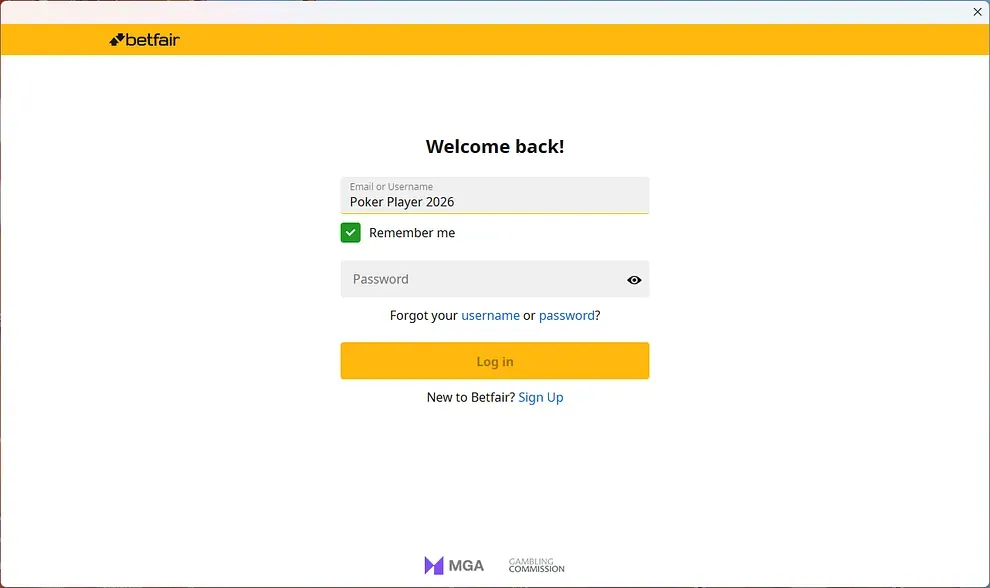Click the Betfair logo in header
Viewport: 990px width, 588px height.
tap(145, 40)
